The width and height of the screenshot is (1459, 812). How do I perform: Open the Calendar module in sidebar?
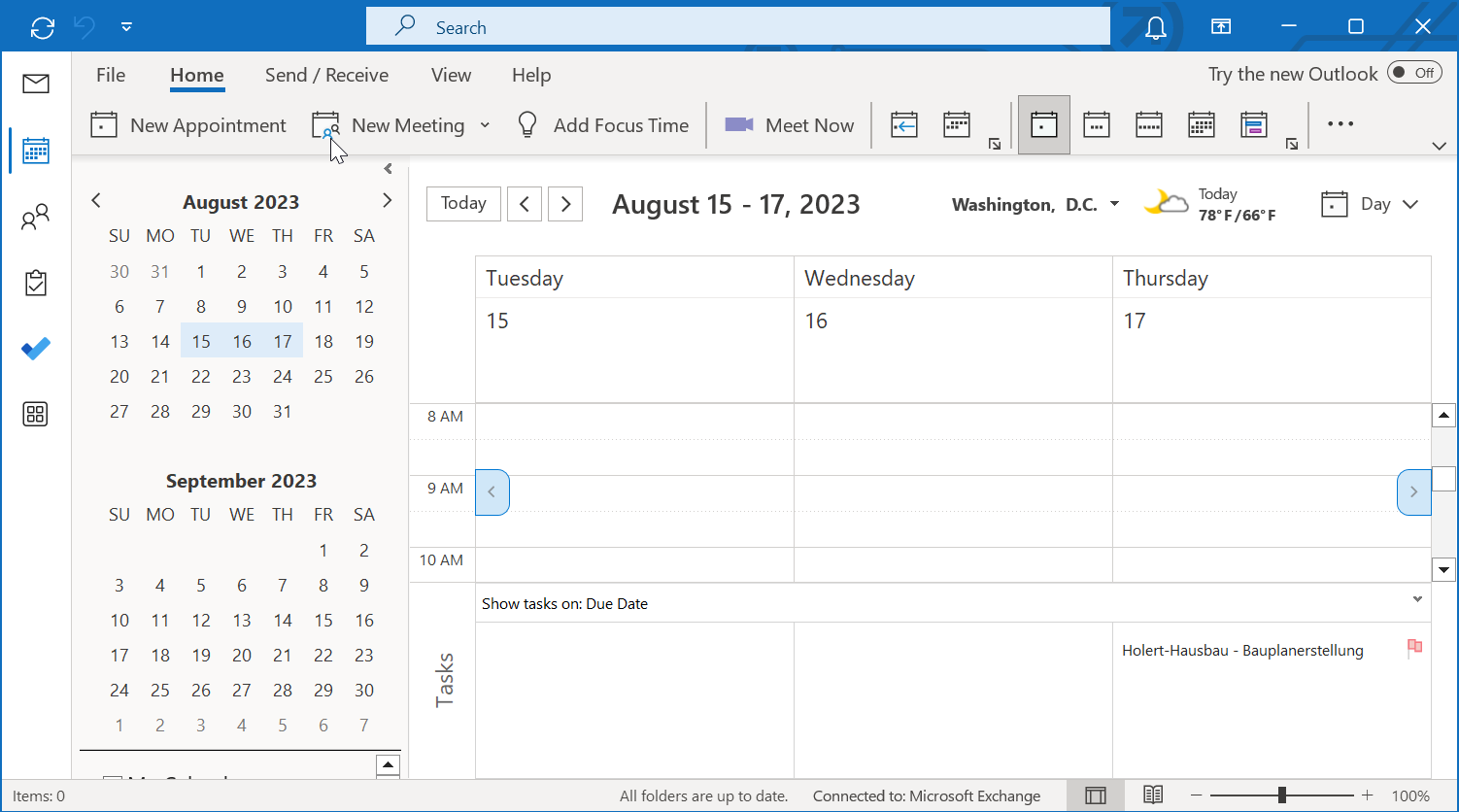coord(36,151)
